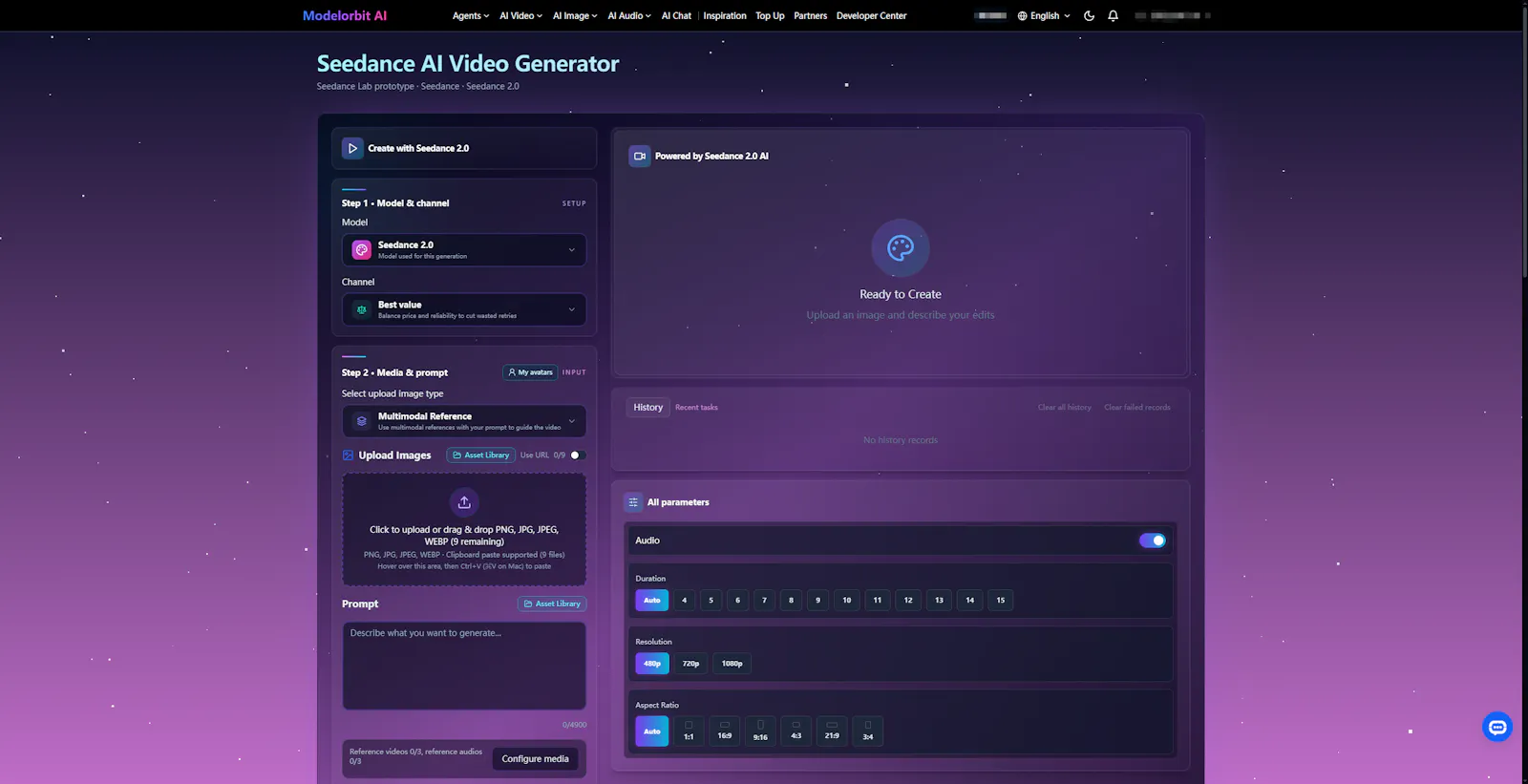Image resolution: width=1528 pixels, height=784 pixels.
Task: Select Auto duration
Action: click(652, 601)
